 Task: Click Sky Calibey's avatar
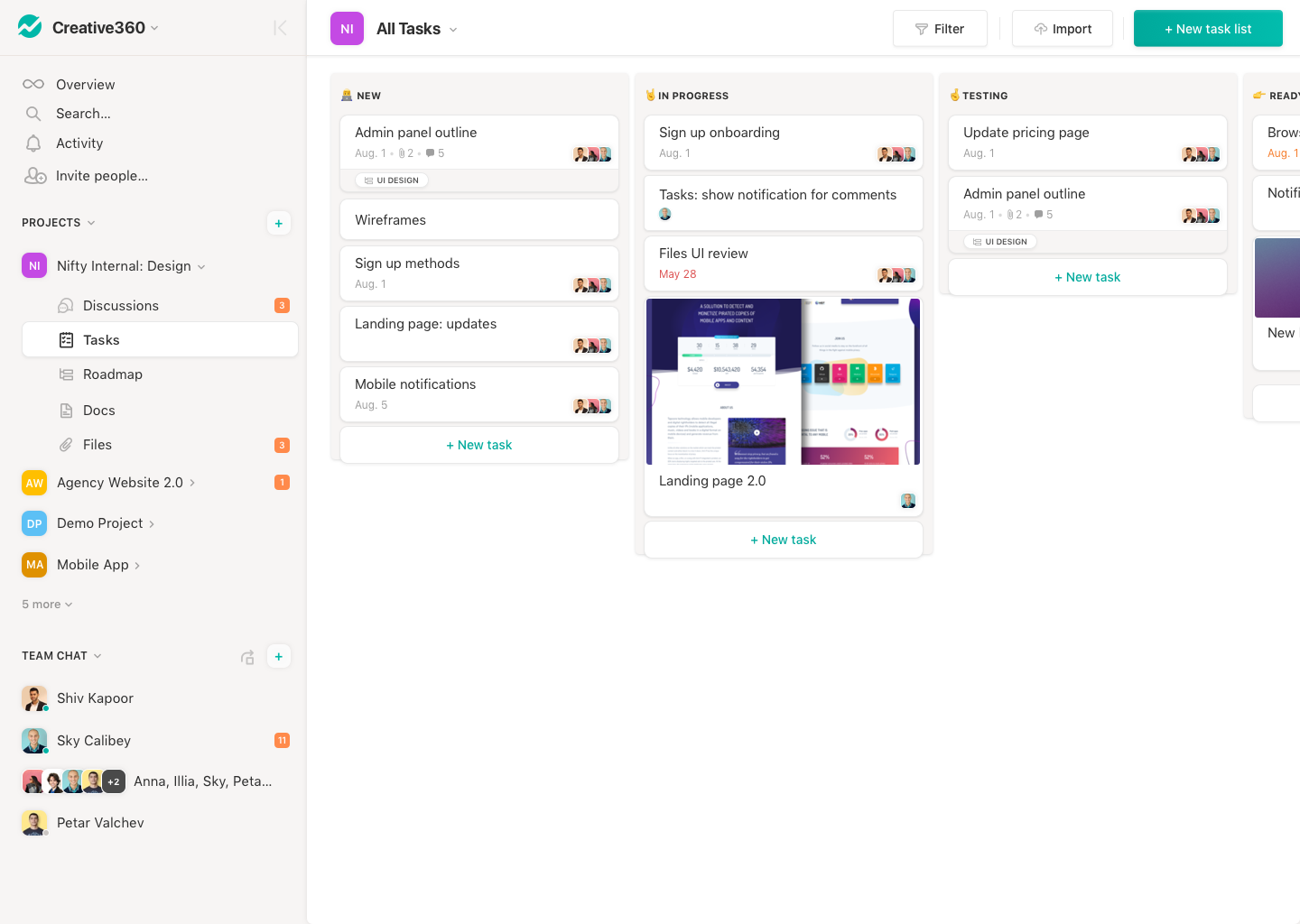point(34,741)
